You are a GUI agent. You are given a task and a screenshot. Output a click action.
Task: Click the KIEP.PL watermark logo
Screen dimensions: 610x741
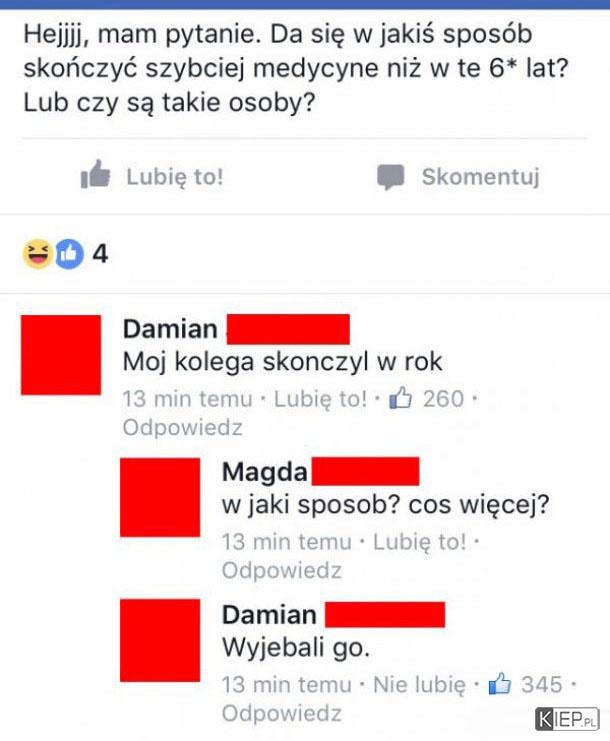(x=567, y=720)
